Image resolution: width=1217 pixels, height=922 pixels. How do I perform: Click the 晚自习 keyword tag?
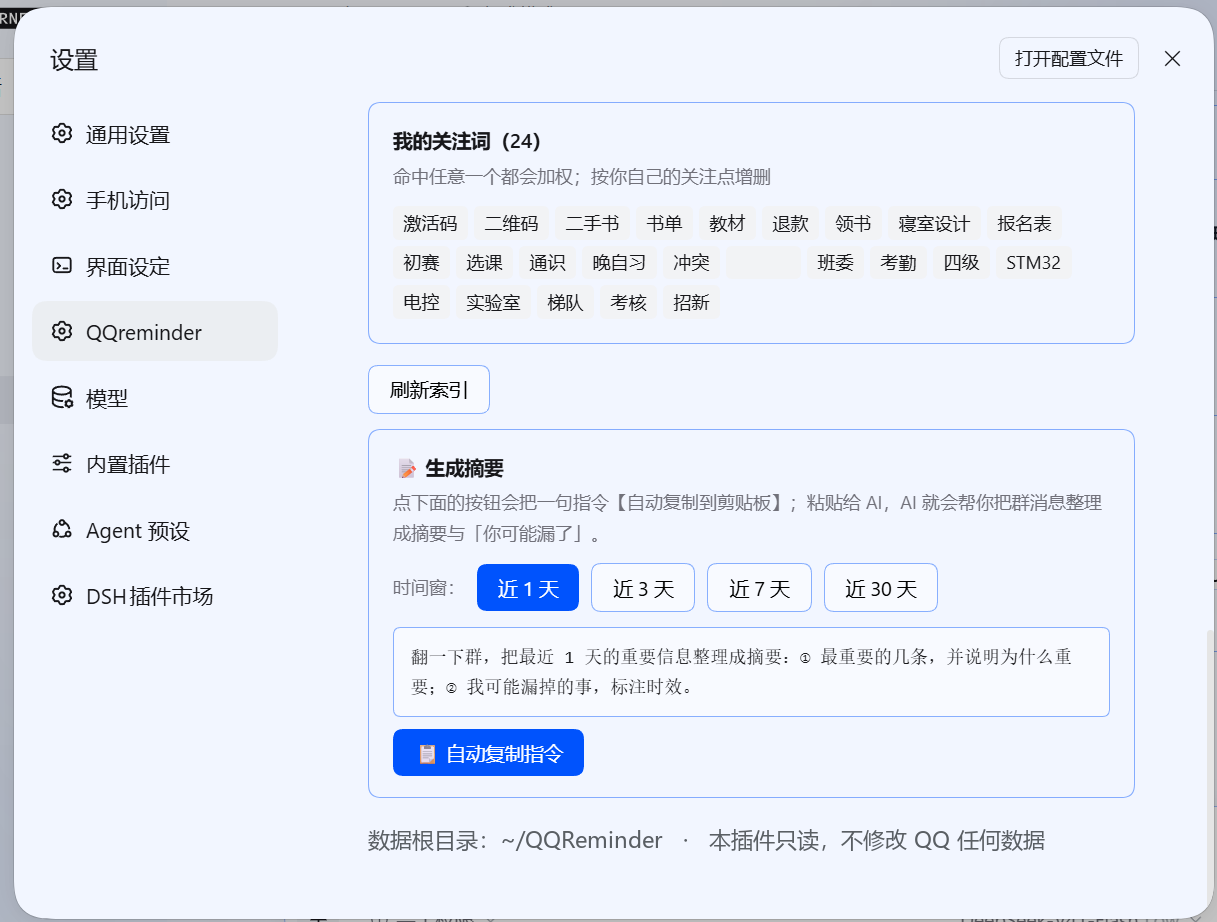pos(619,263)
